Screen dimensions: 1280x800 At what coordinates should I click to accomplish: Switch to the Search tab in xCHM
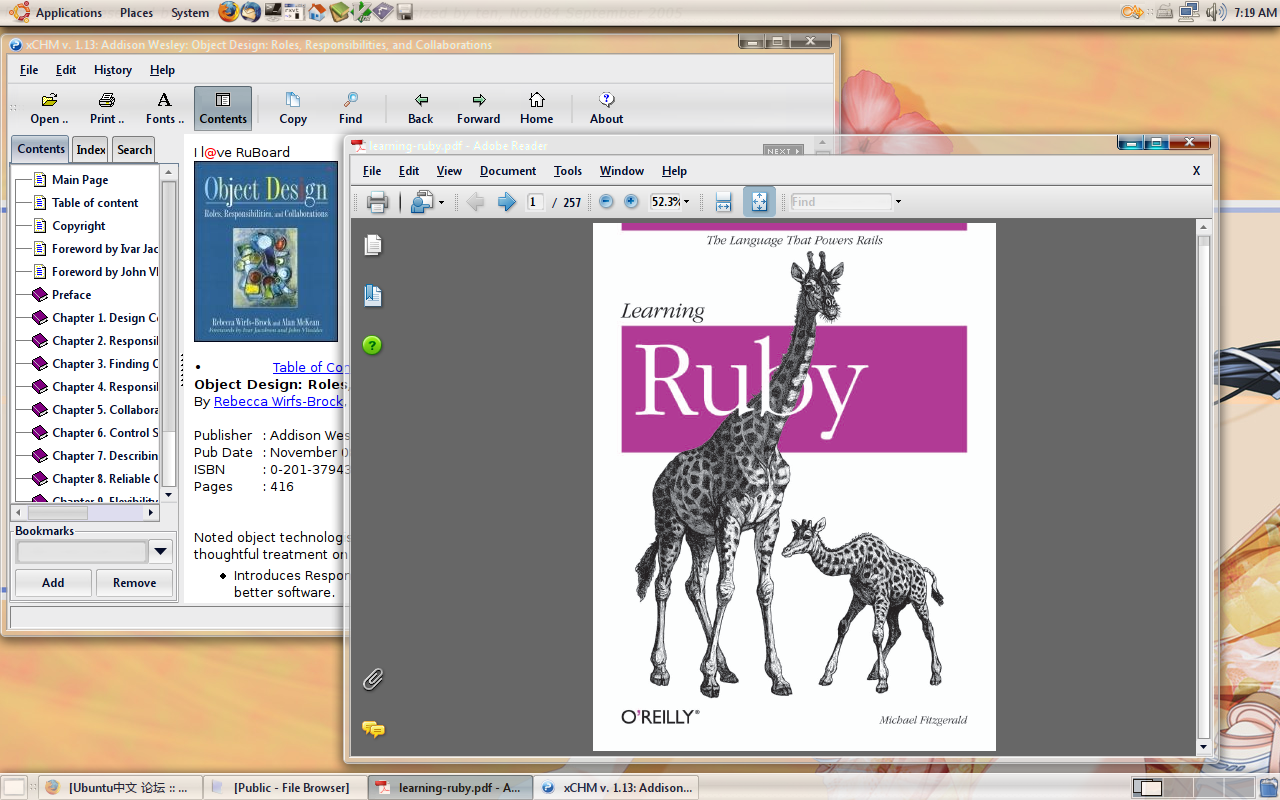click(134, 150)
